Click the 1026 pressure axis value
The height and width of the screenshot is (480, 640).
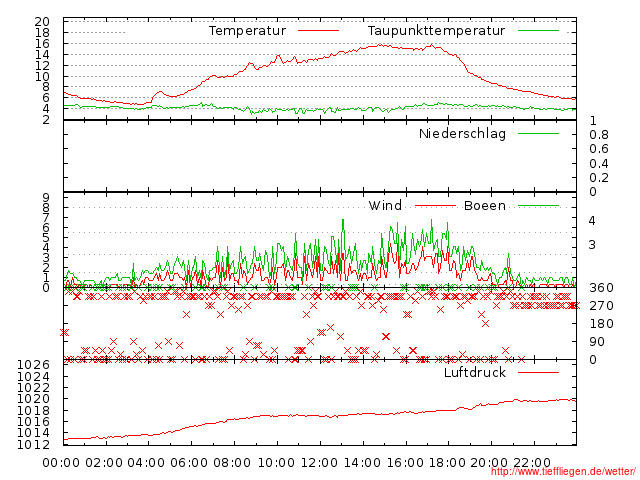tap(33, 364)
